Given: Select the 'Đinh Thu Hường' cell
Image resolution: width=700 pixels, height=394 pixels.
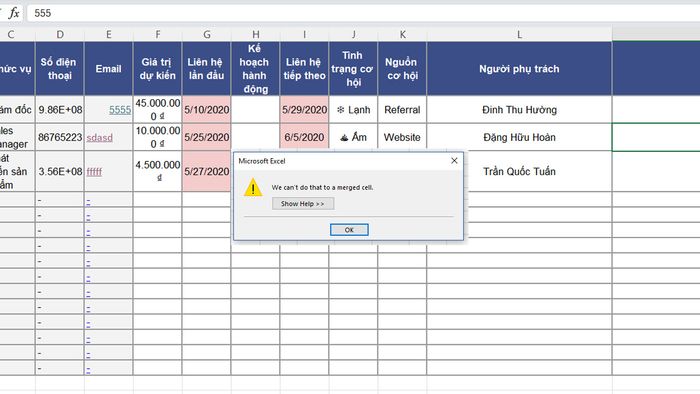Looking at the screenshot, I should [x=519, y=110].
